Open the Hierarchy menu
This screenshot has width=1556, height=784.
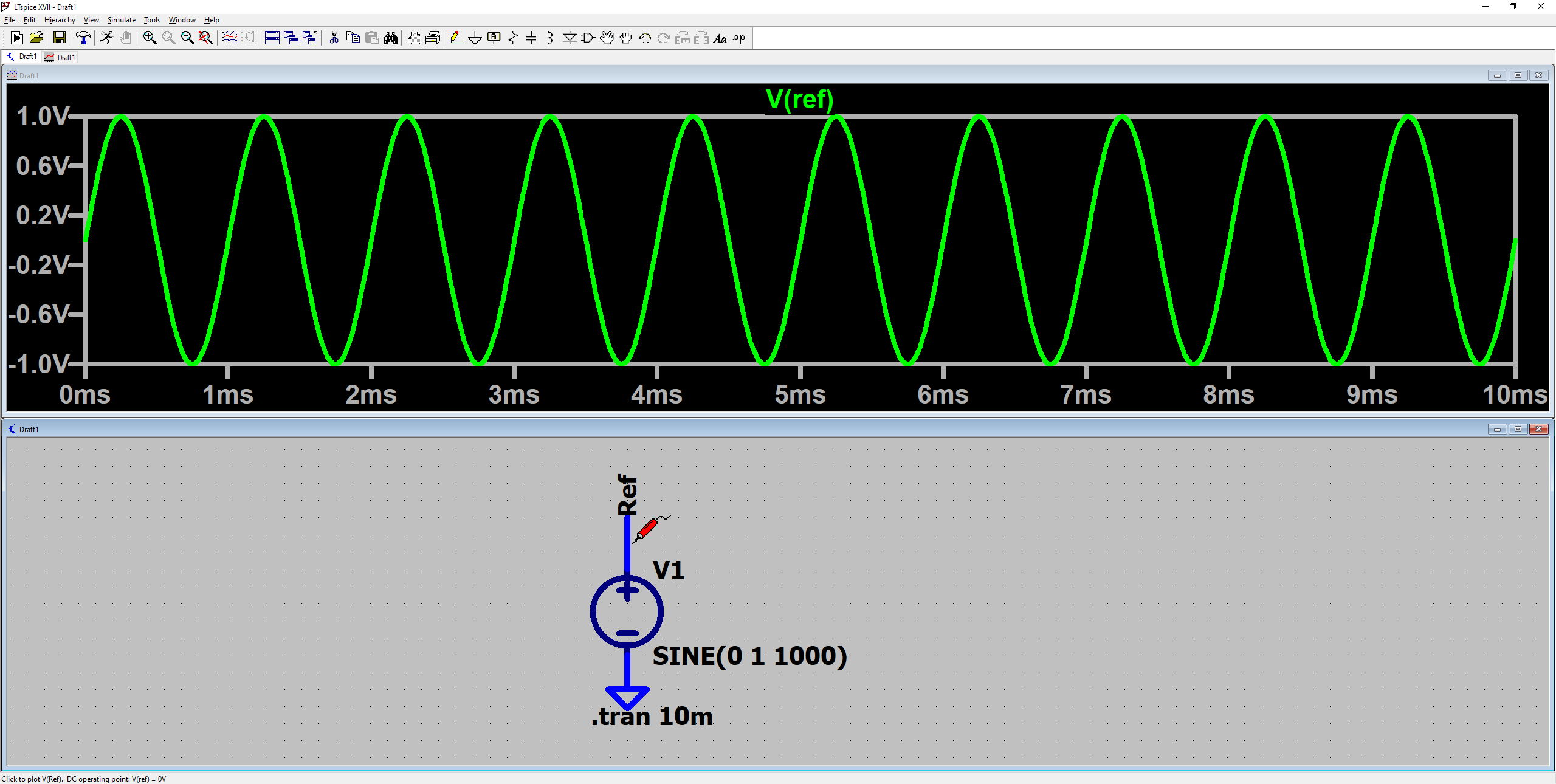click(x=60, y=20)
